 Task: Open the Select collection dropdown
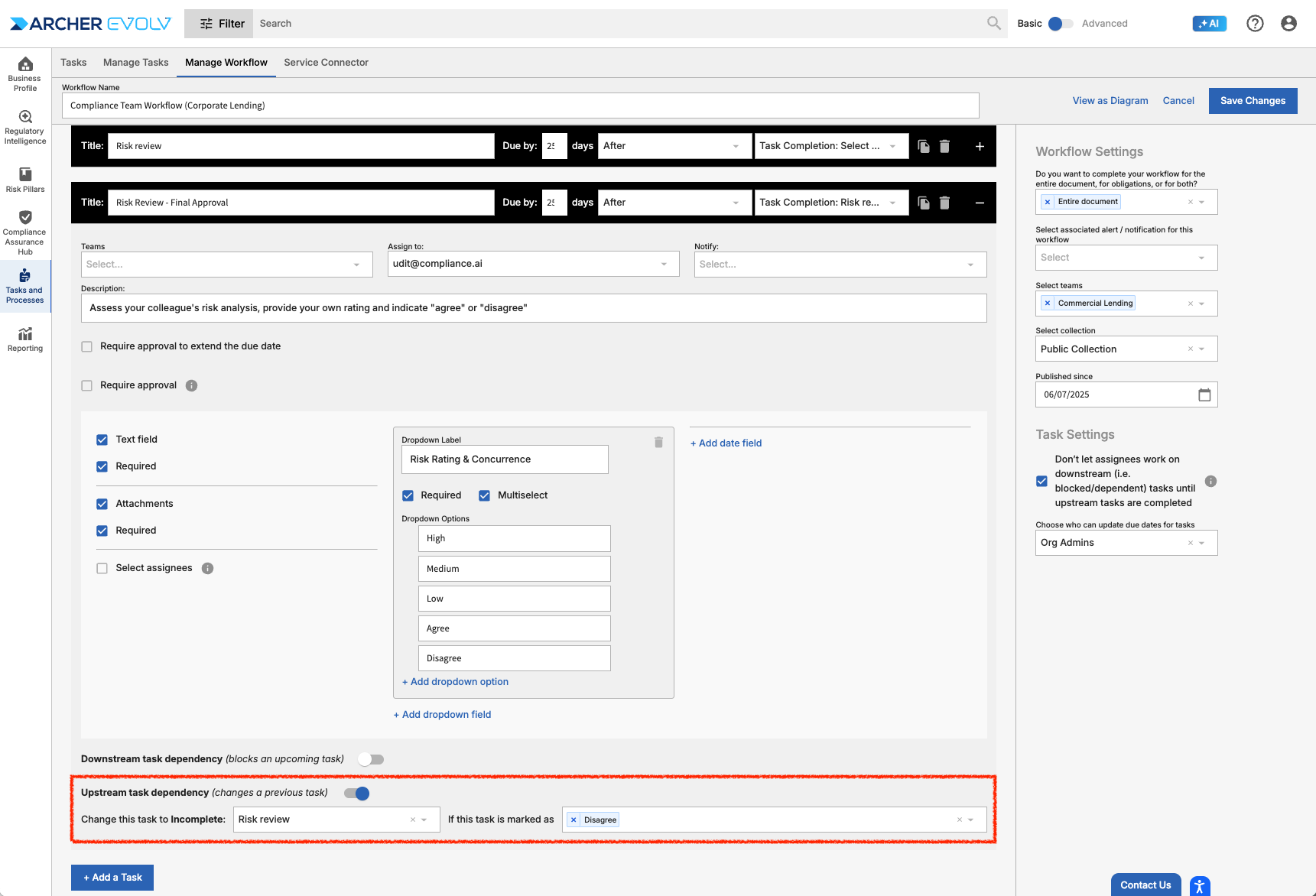(1201, 349)
